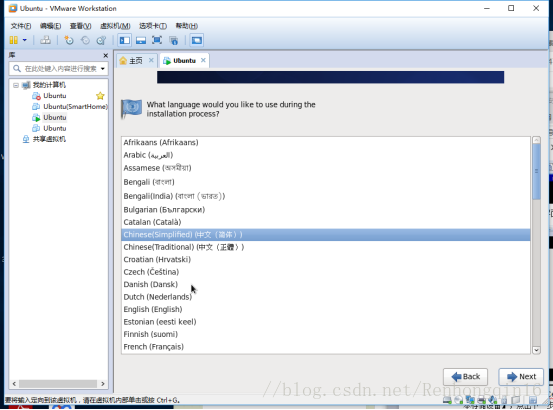Toggle the library sidebar view icon
Image resolution: width=553 pixels, height=410 pixels.
click(124, 40)
